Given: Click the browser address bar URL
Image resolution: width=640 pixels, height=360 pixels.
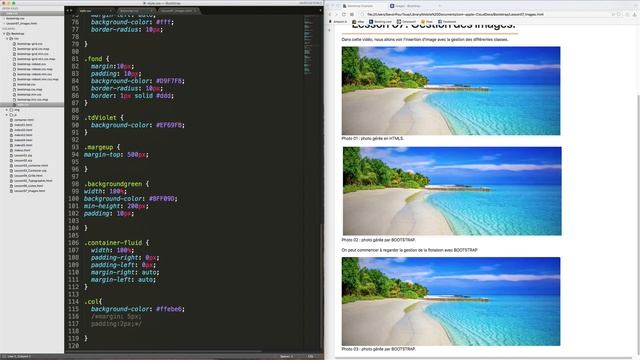Looking at the screenshot, I should (455, 14).
